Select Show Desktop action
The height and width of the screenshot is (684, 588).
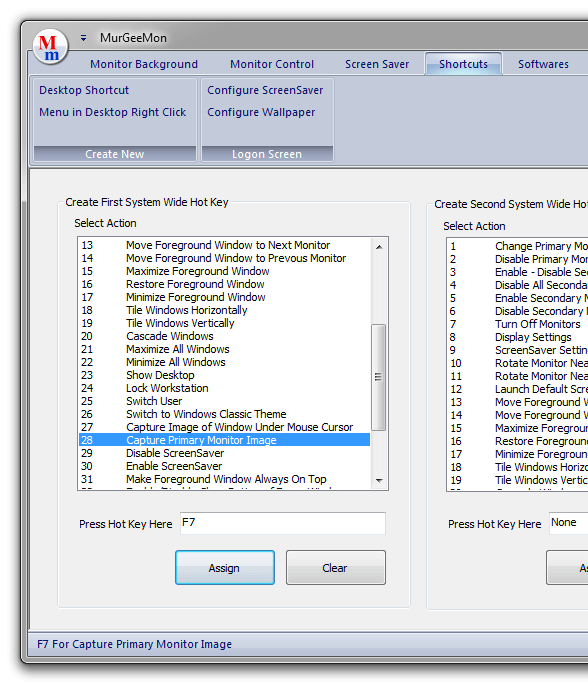225,375
